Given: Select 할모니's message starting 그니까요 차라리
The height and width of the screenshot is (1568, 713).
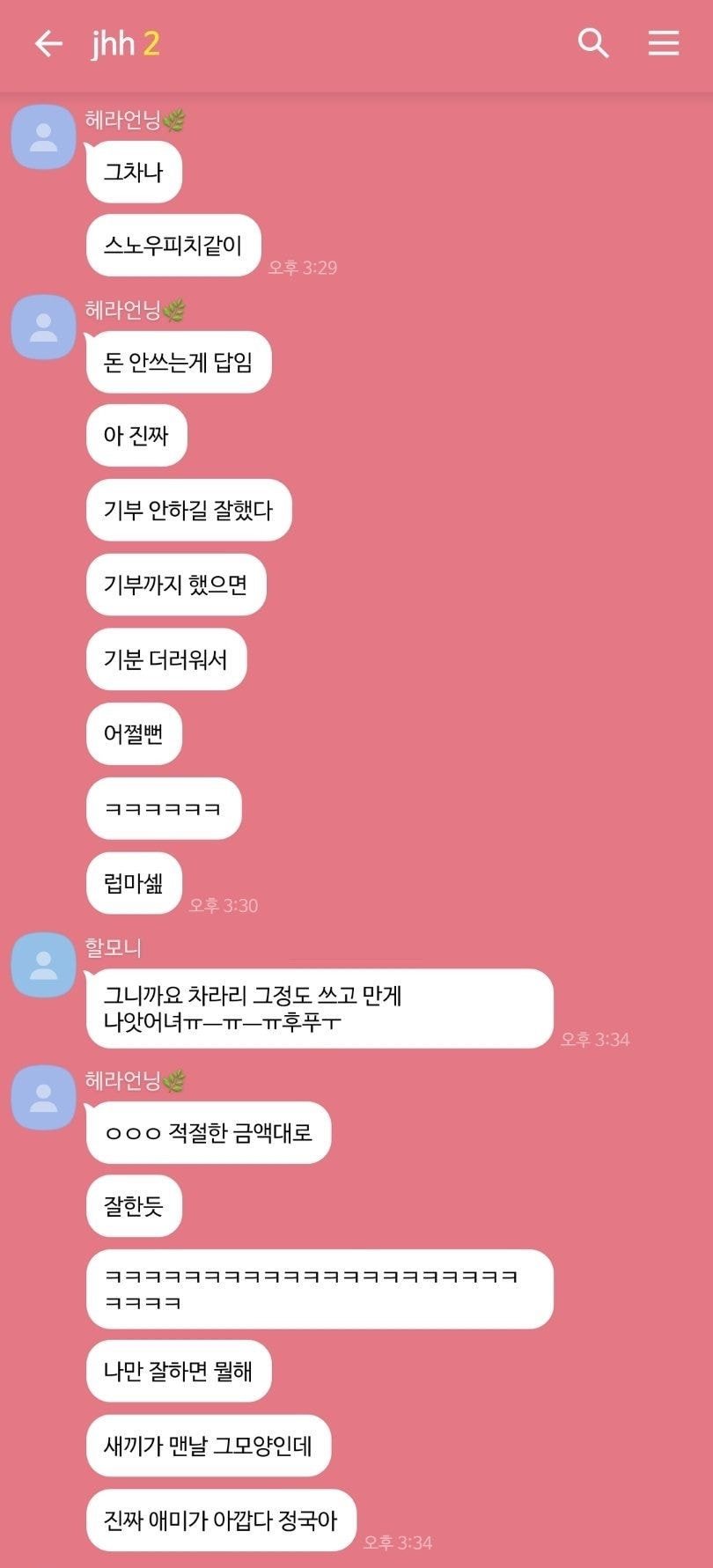Looking at the screenshot, I should coord(320,1009).
